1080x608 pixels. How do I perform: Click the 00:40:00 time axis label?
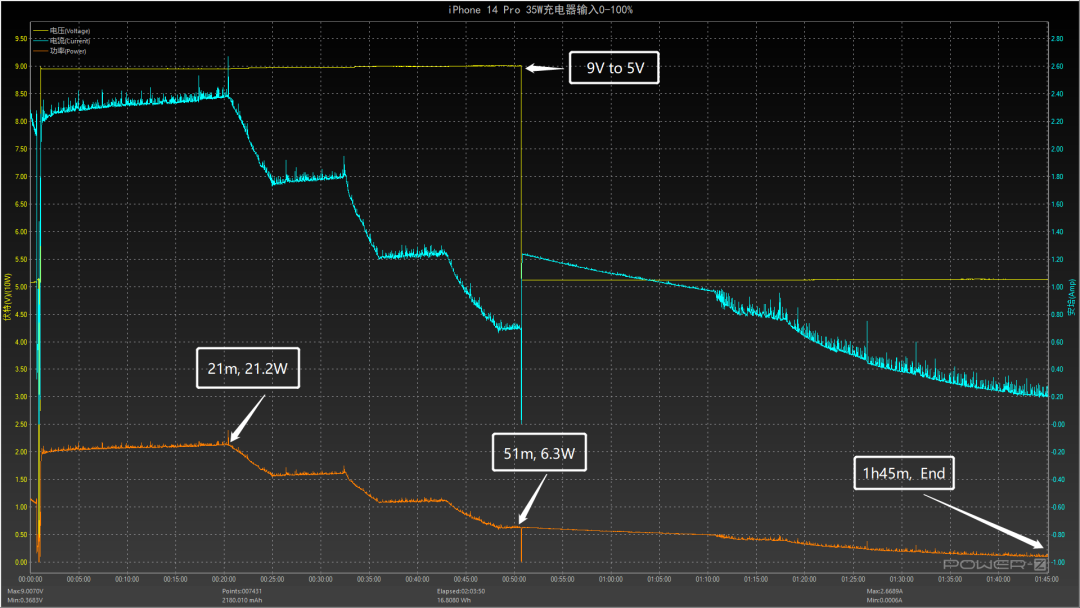coord(417,580)
